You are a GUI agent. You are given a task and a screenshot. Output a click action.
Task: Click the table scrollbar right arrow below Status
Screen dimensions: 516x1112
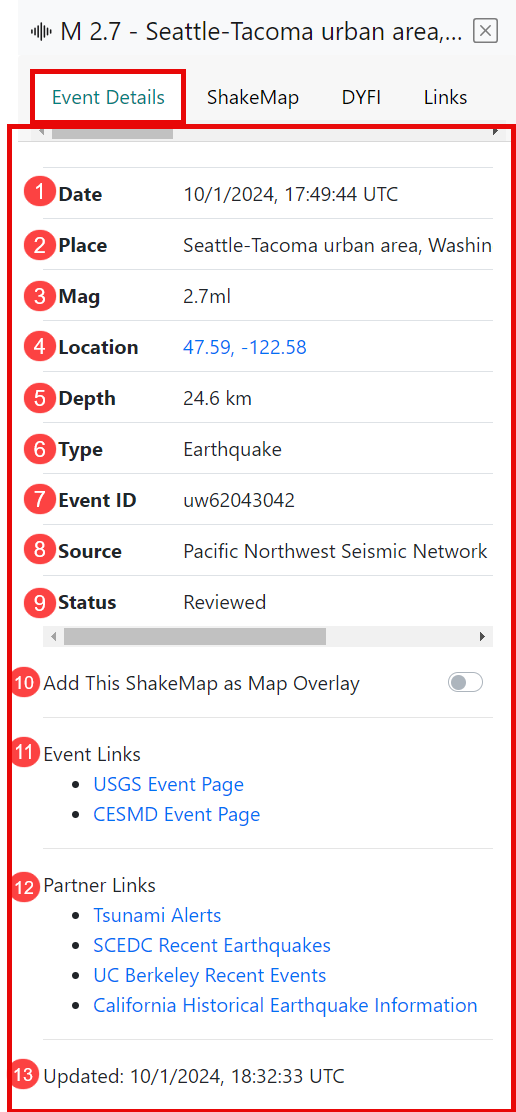[483, 636]
